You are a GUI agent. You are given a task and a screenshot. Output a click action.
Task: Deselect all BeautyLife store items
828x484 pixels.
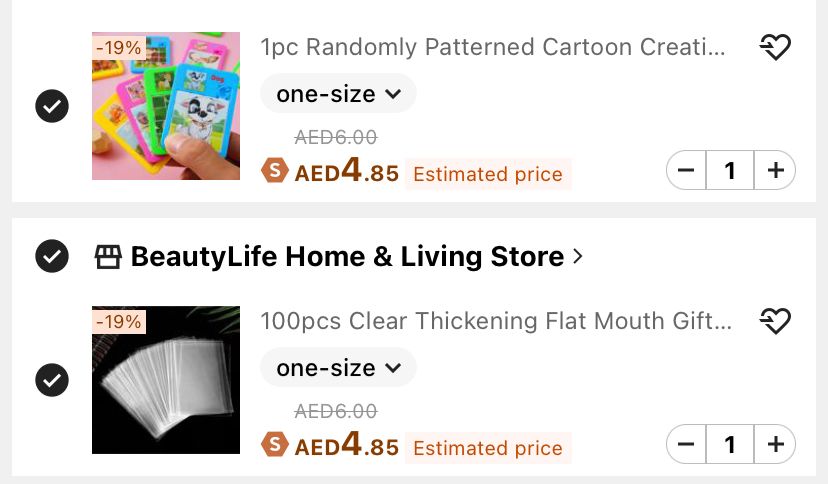[x=52, y=256]
